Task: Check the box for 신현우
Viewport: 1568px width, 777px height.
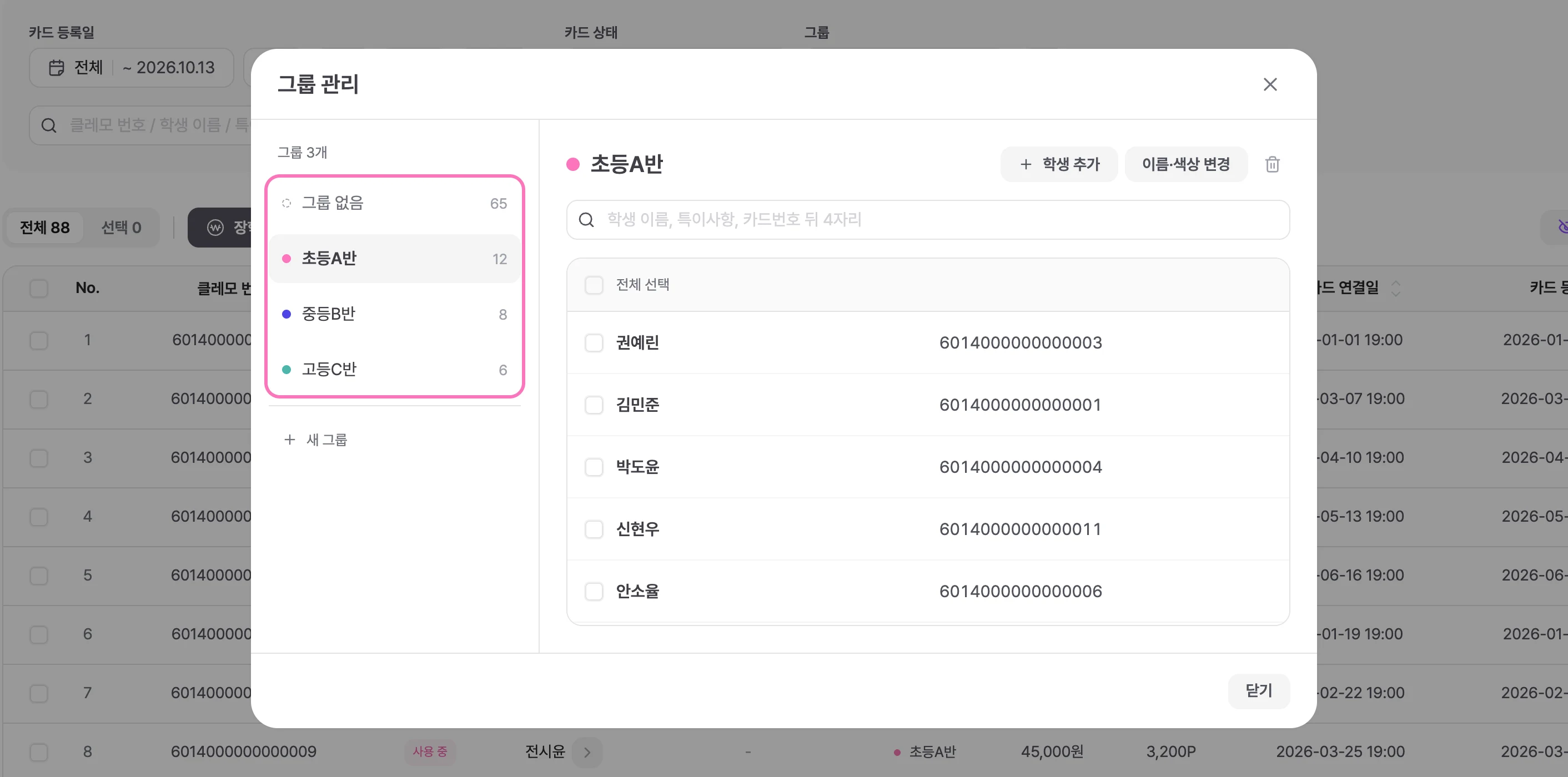Action: click(x=594, y=529)
